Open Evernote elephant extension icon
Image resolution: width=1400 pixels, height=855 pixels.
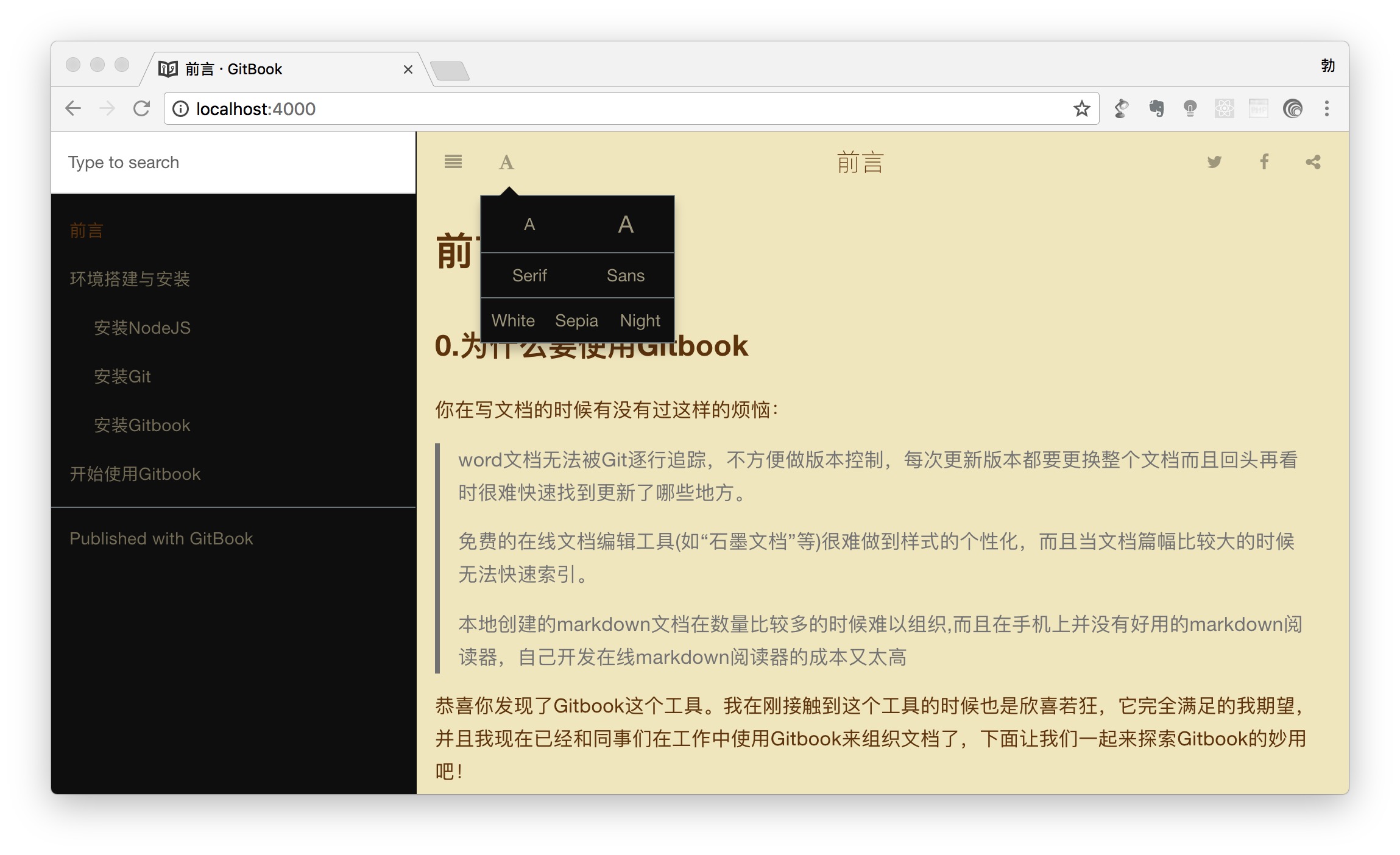click(1156, 109)
